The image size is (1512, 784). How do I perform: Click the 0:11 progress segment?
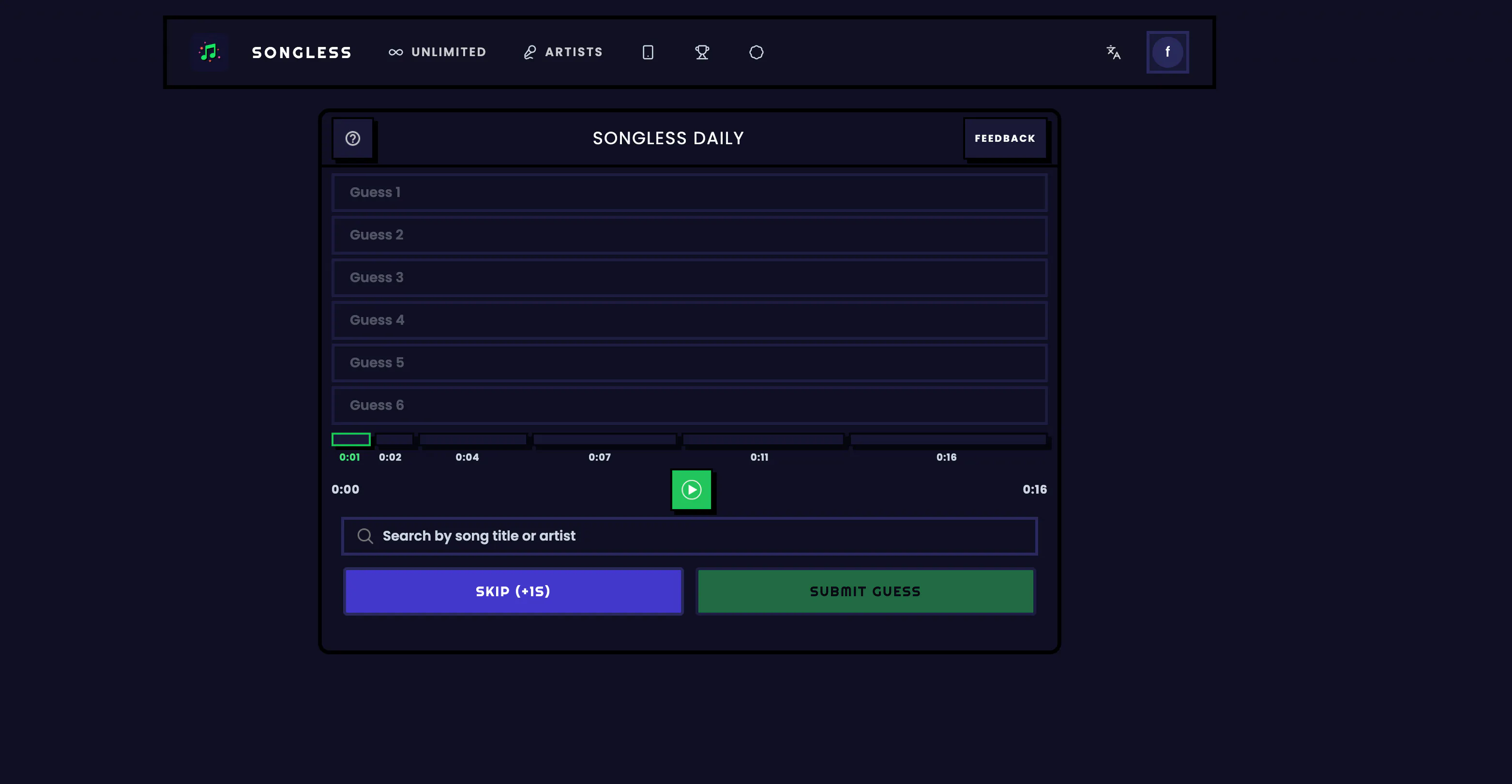point(763,439)
